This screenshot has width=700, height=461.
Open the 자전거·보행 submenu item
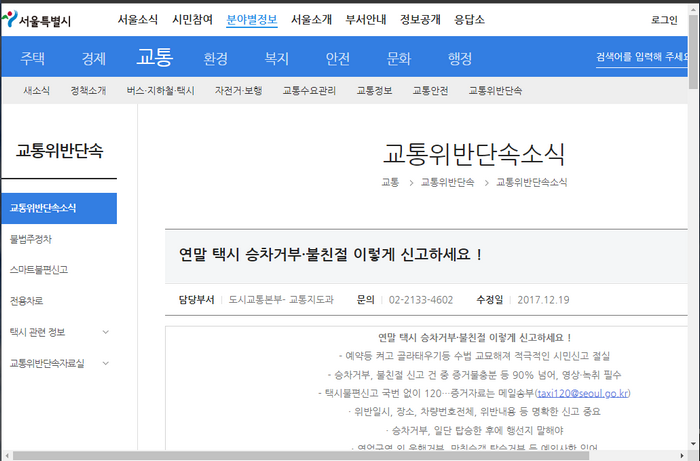[238, 91]
